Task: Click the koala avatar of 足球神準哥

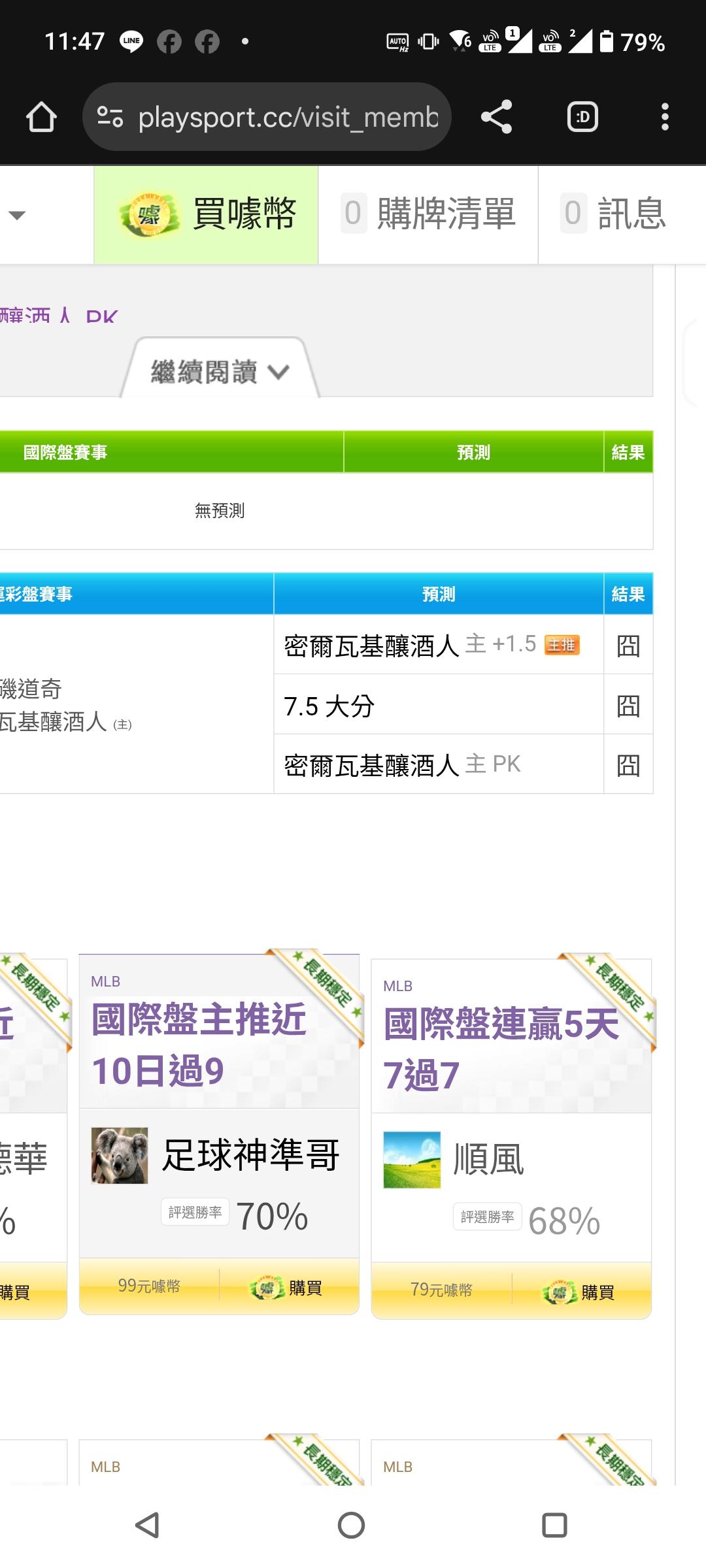Action: 120,1155
